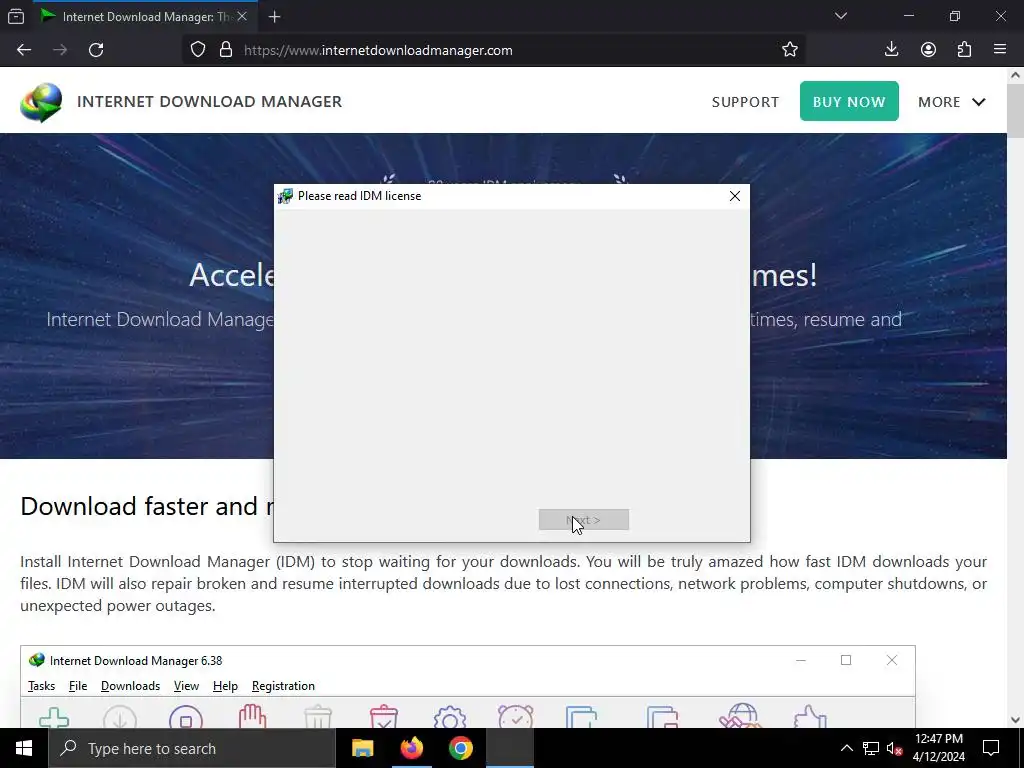Click the scrollbar down arrow
The height and width of the screenshot is (768, 1024).
coord(1016,720)
